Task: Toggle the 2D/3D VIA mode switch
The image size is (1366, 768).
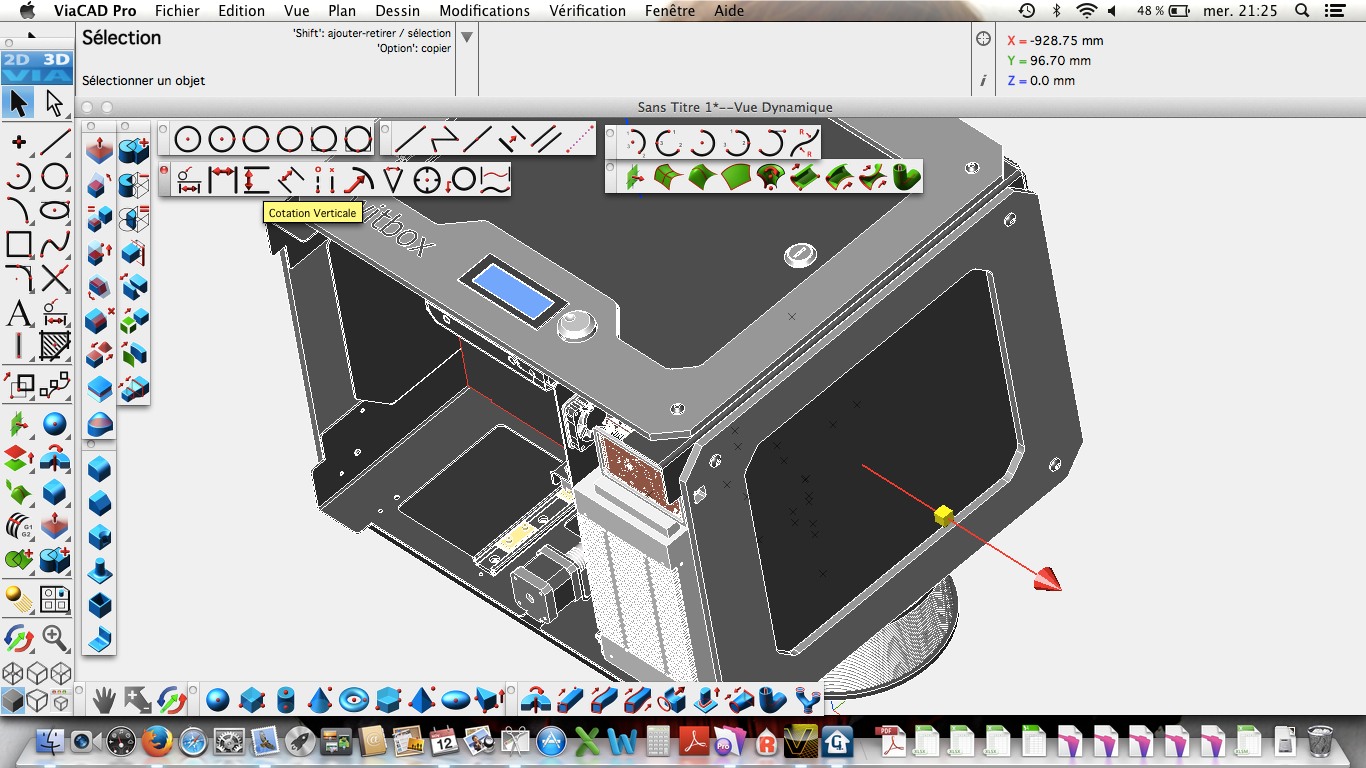Action: pos(37,66)
